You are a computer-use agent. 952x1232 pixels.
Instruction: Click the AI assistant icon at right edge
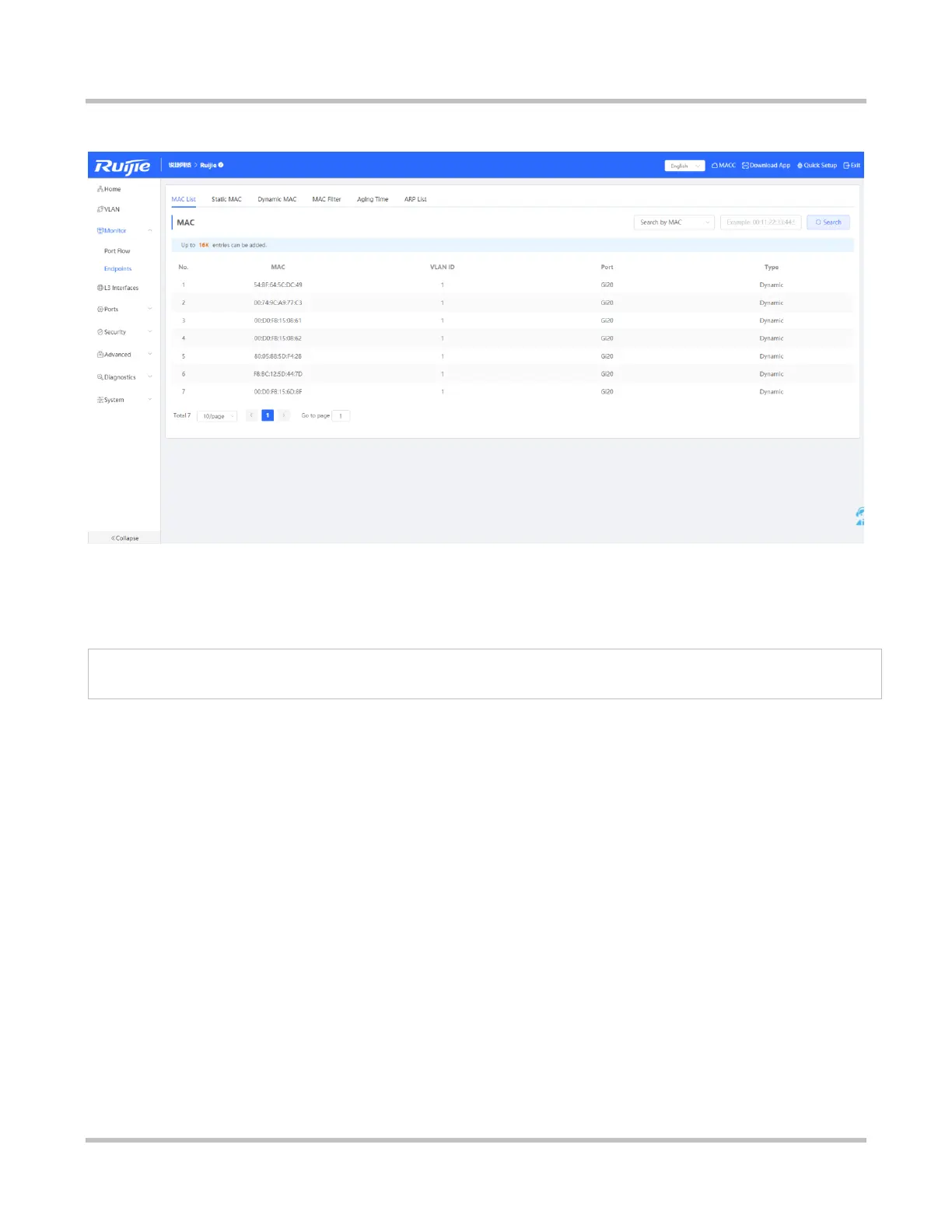[859, 516]
